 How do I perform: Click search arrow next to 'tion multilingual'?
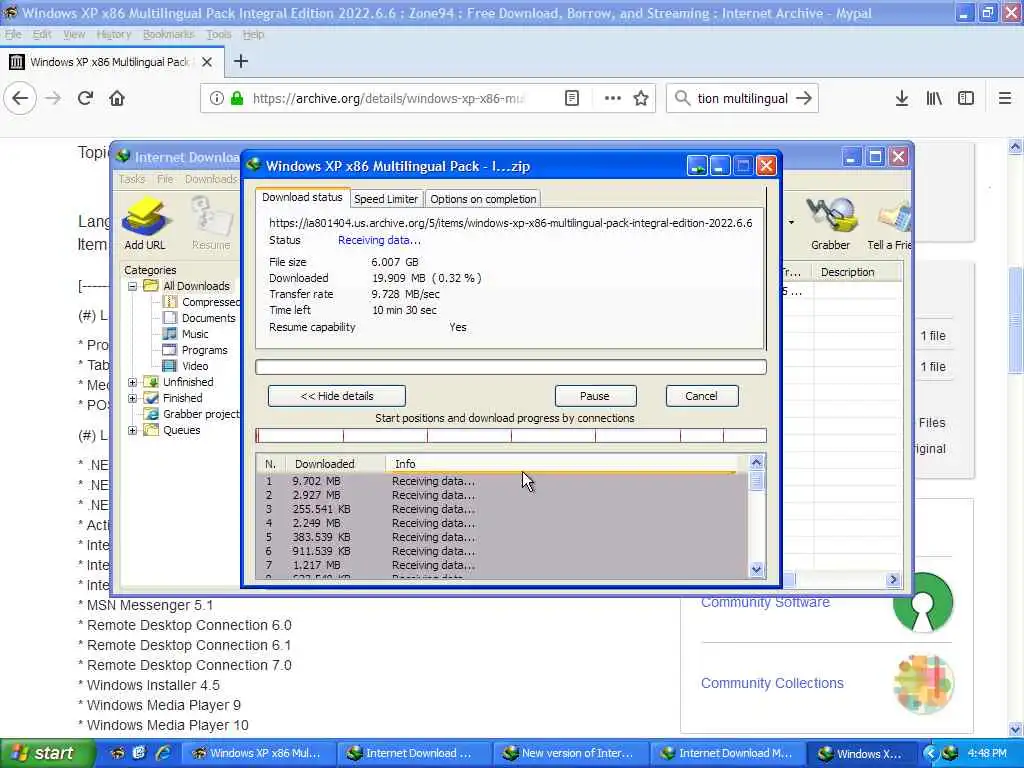click(x=804, y=99)
